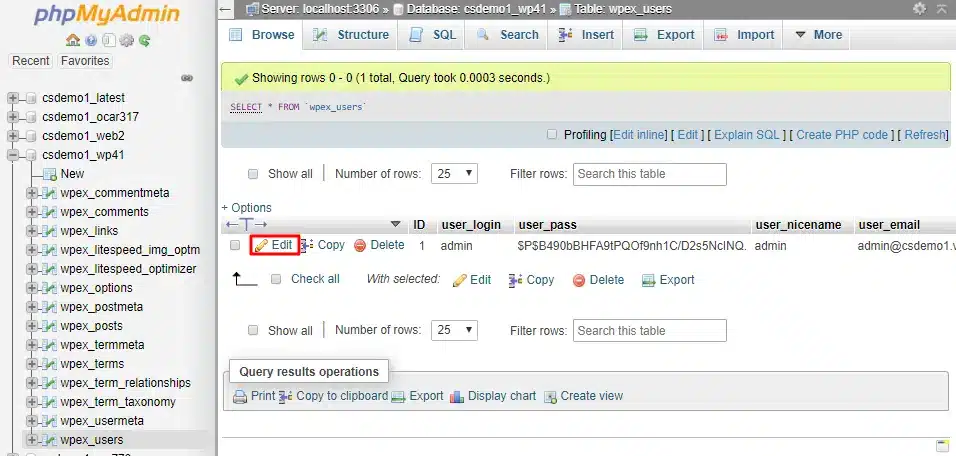This screenshot has height=456, width=956.
Task: Open the Search tab
Action: tap(508, 35)
